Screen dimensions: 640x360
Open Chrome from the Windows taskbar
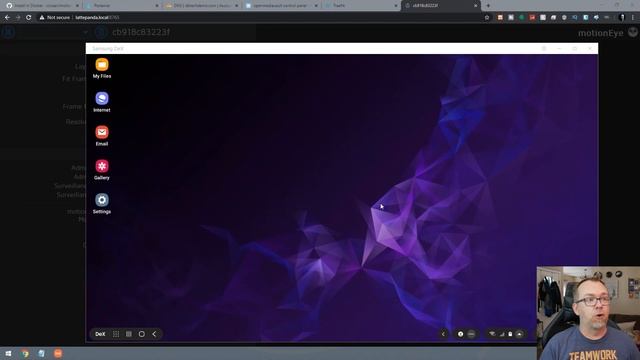coord(25,353)
